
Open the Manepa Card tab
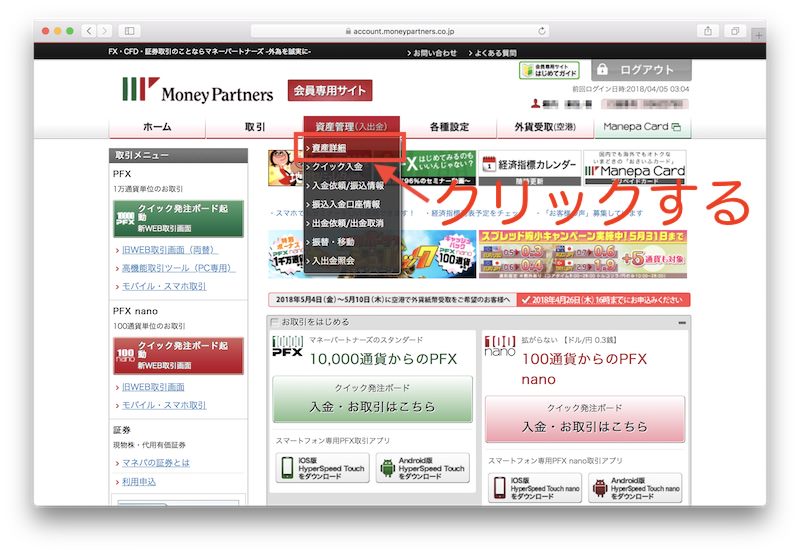point(642,127)
